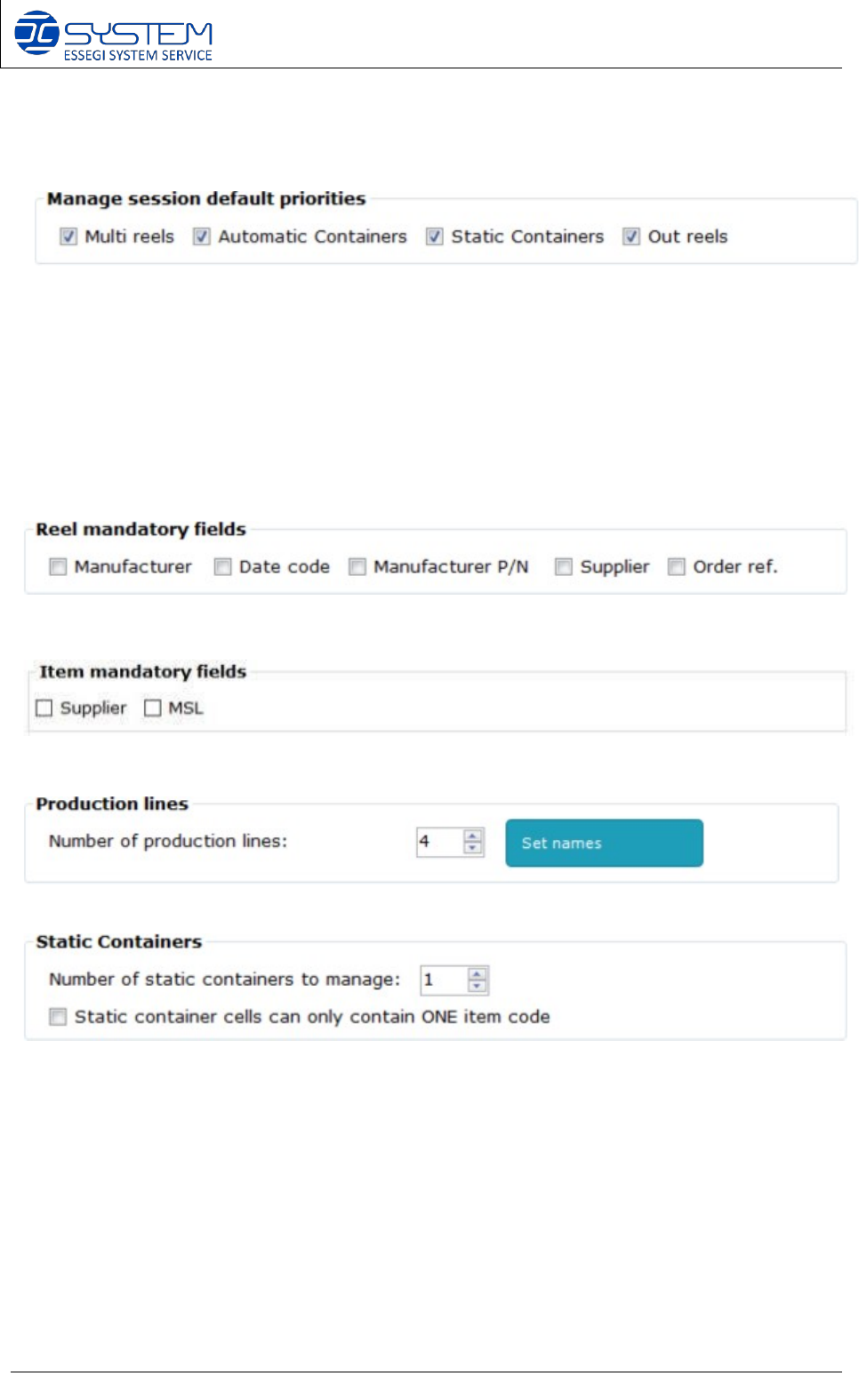
Task: Increase number of static containers
Action: 478,973
